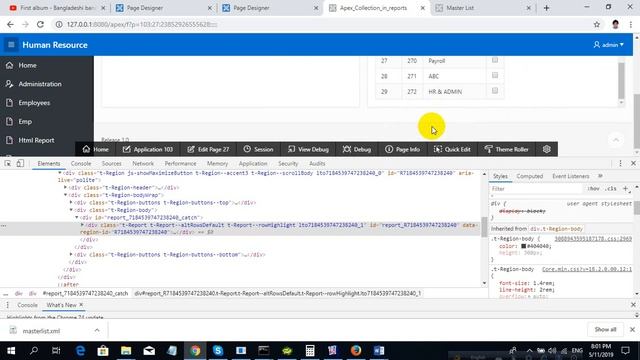Collapse the t-Region-body div node
Viewport: 640px width, 360px height.
pos(71,210)
